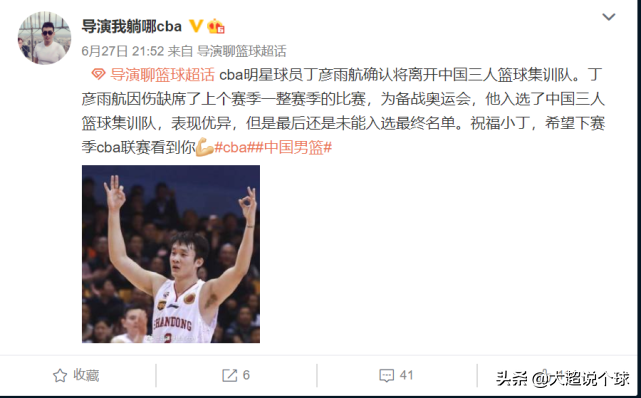This screenshot has height=398, width=641.
Task: Enlarge the basketball player photo
Action: pos(171,254)
